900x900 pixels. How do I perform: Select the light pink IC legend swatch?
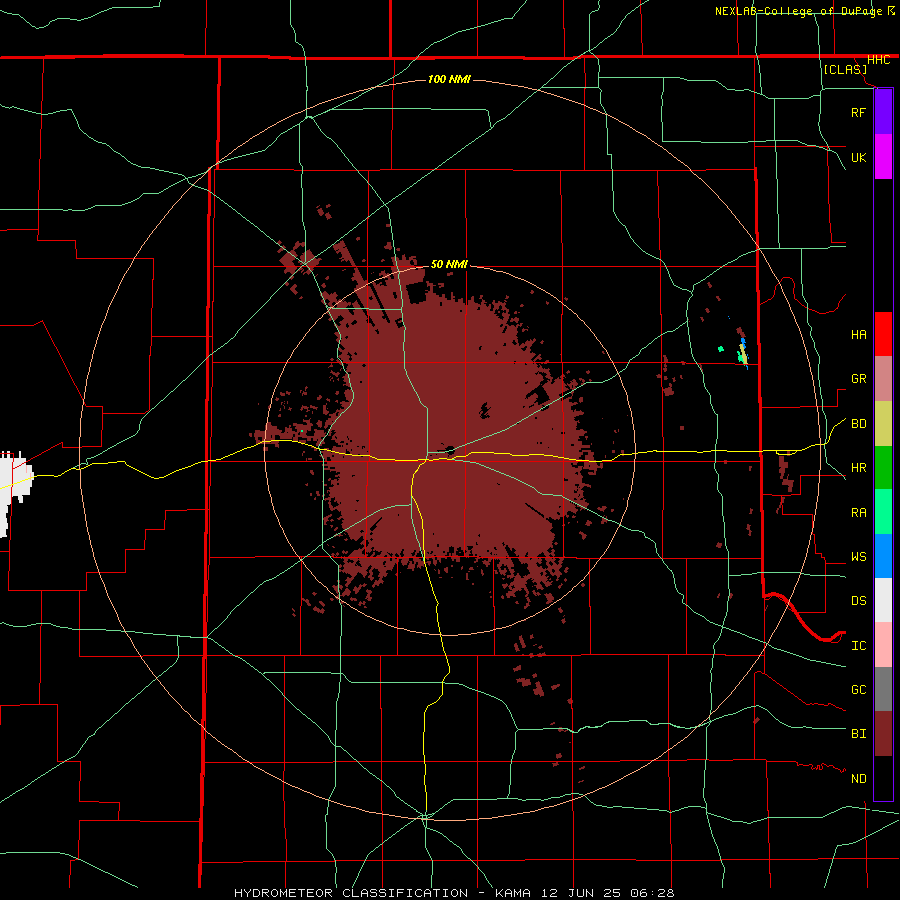(x=883, y=645)
